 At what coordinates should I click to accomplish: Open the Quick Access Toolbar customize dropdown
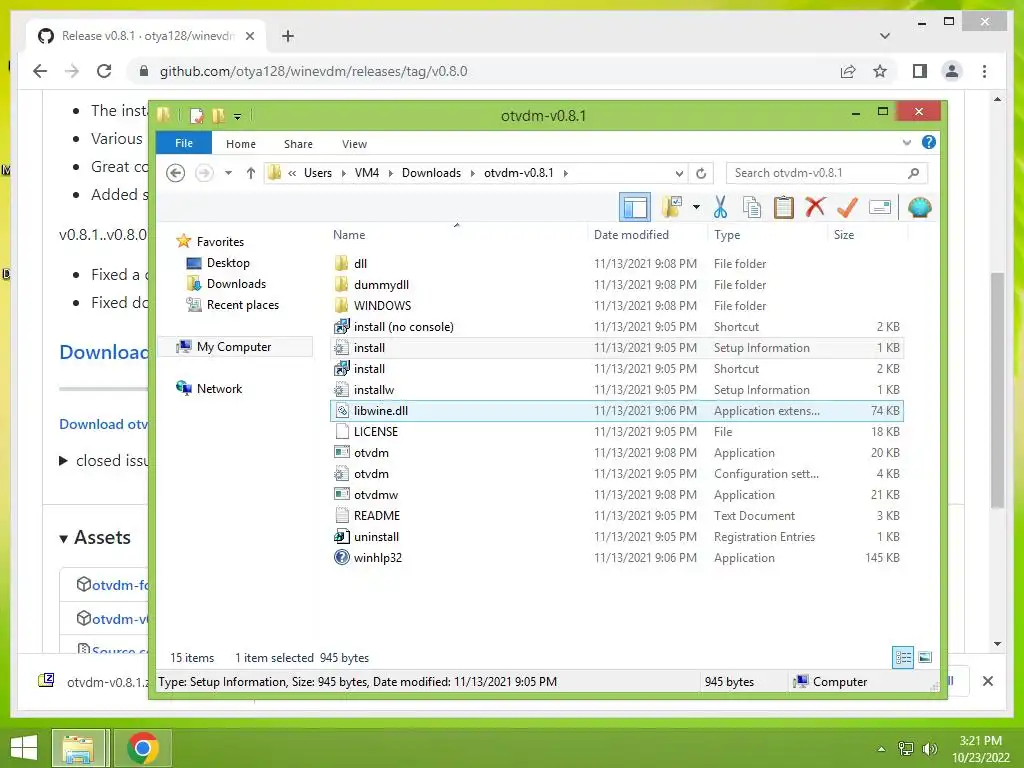tap(238, 116)
